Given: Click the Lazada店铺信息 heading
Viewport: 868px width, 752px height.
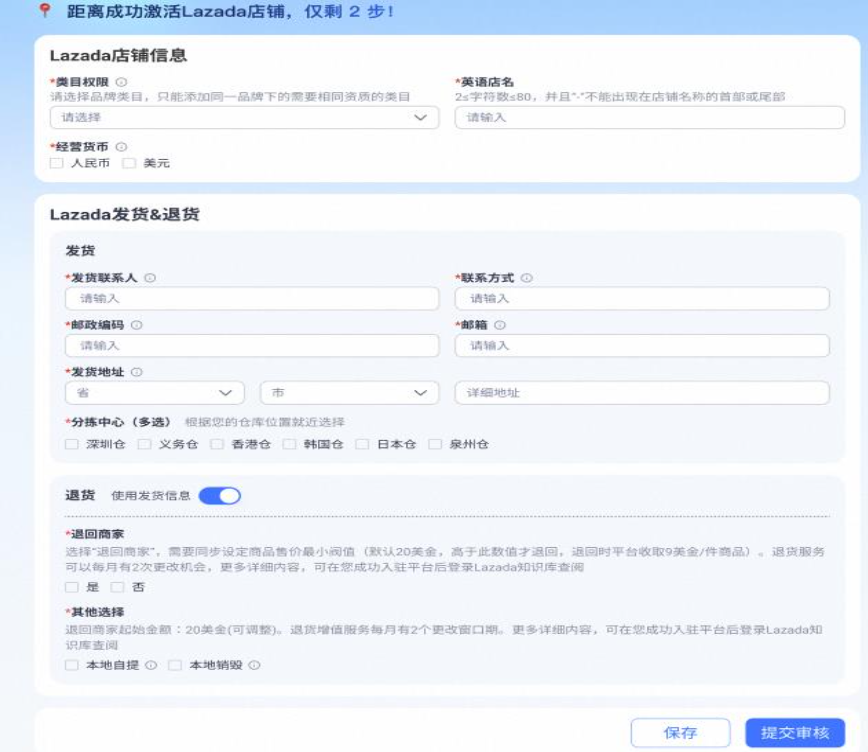Looking at the screenshot, I should [118, 55].
